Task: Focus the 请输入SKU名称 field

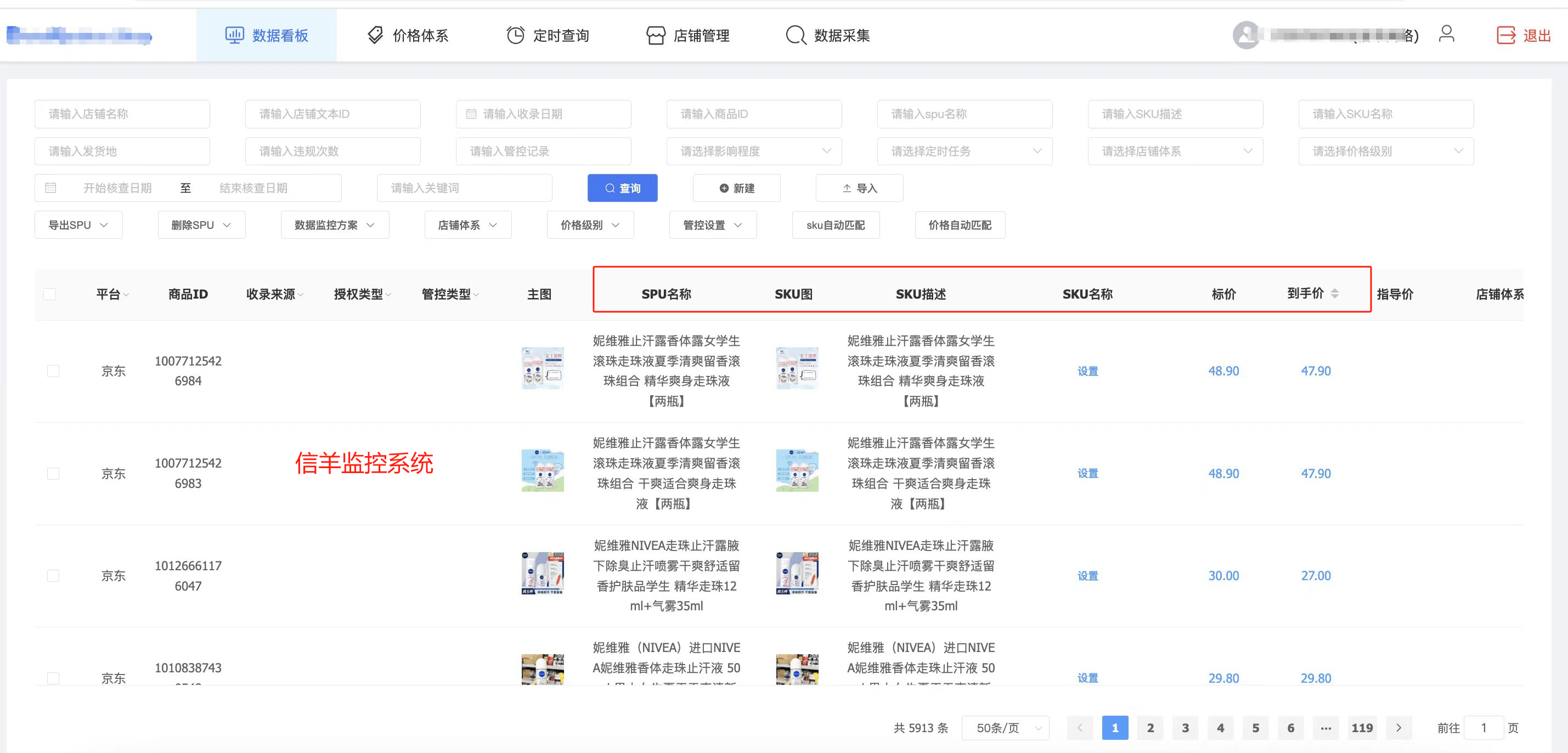Action: (1386, 114)
